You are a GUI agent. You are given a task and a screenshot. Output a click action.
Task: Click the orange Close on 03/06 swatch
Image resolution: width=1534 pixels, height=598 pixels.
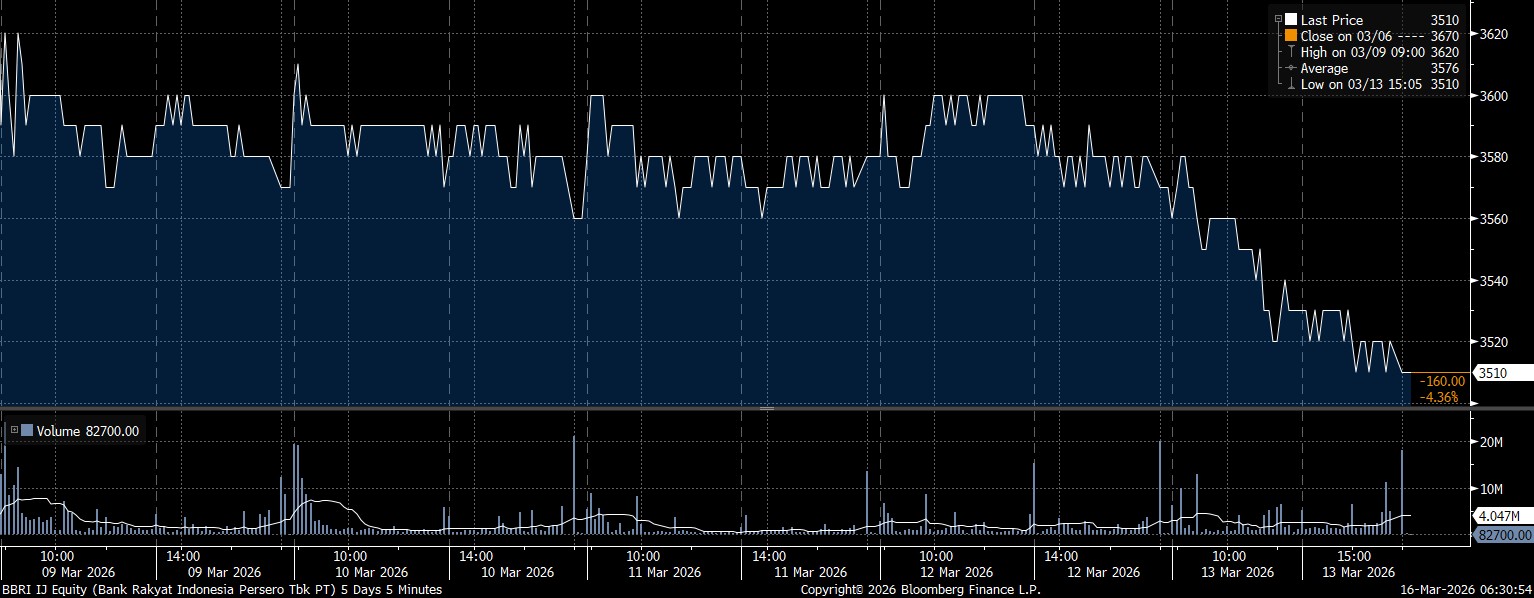1291,35
